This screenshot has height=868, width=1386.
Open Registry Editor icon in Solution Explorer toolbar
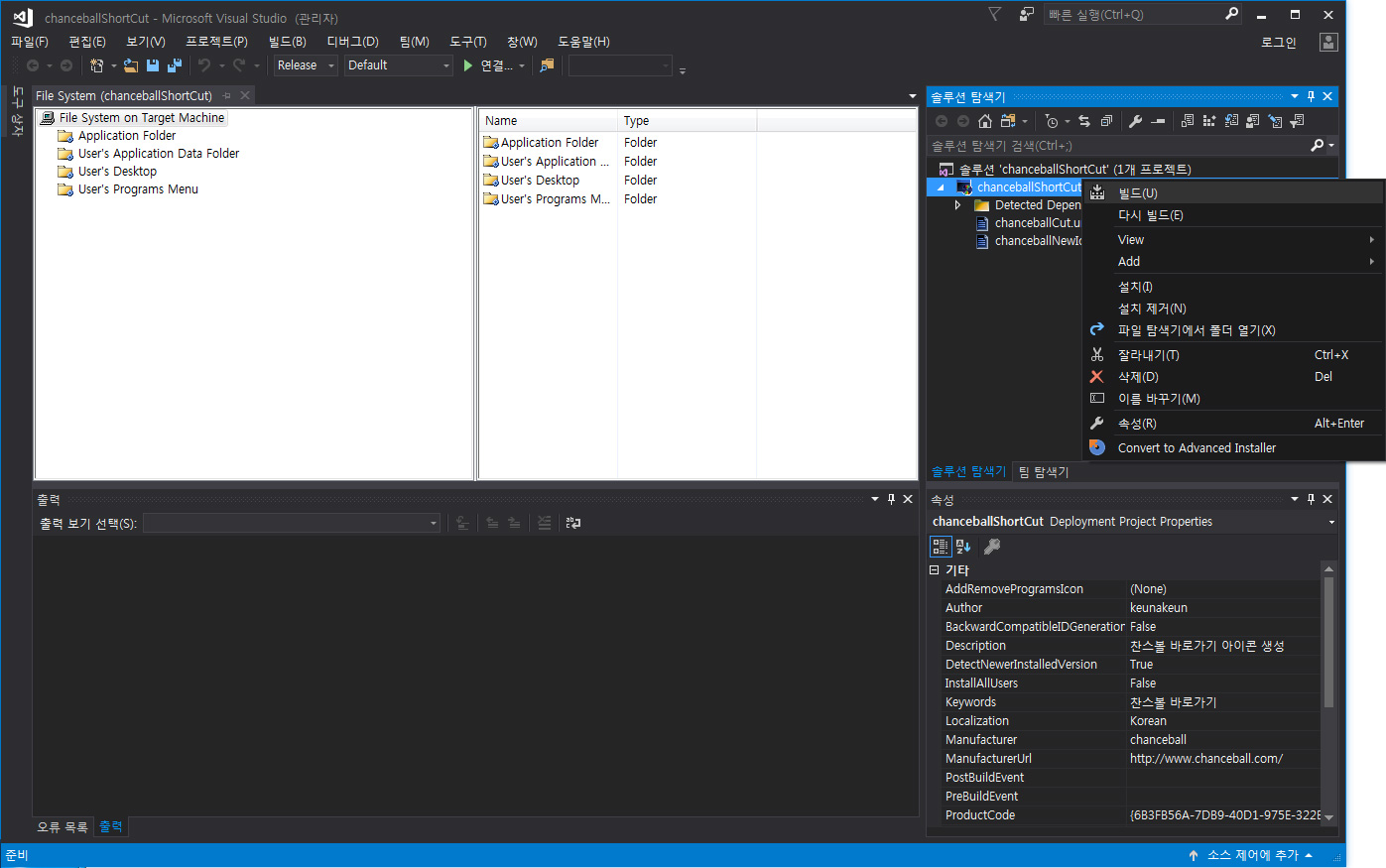pyautogui.click(x=1209, y=121)
